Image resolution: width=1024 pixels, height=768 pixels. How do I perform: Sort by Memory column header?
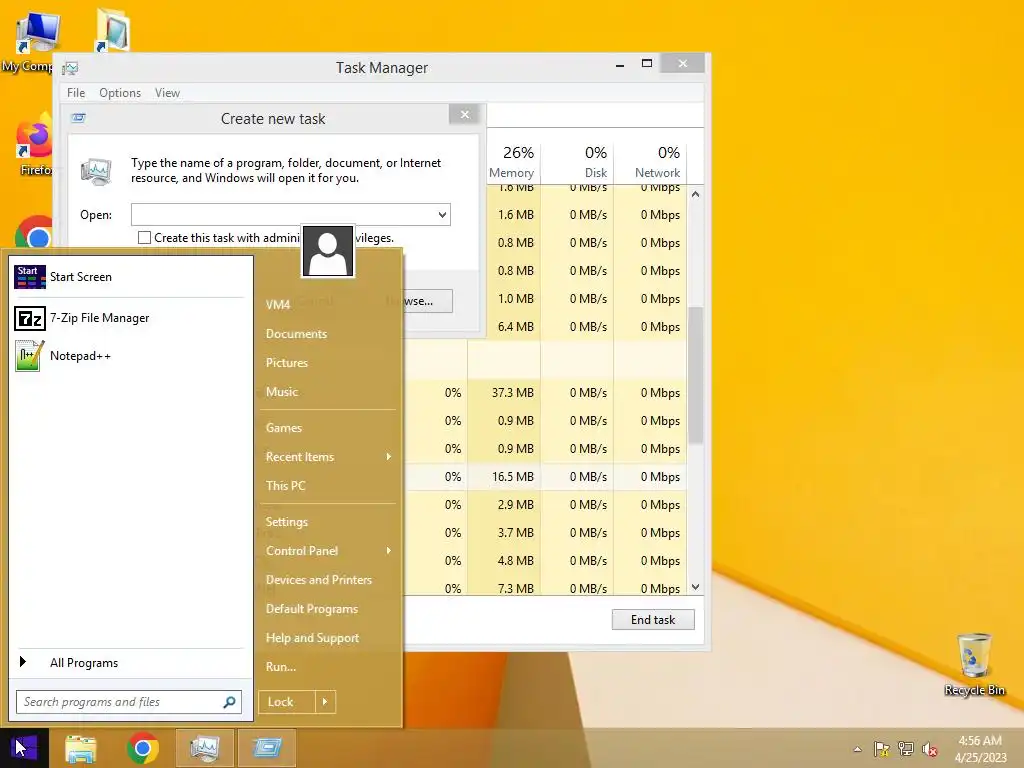512,161
